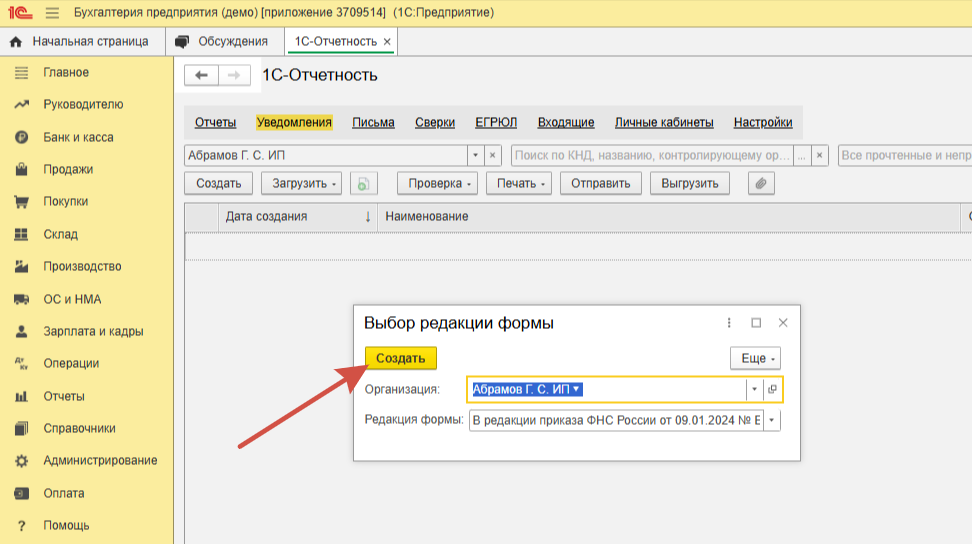Image resolution: width=972 pixels, height=544 pixels.
Task: Open Отчеты section in sidebar
Action: (x=64, y=397)
